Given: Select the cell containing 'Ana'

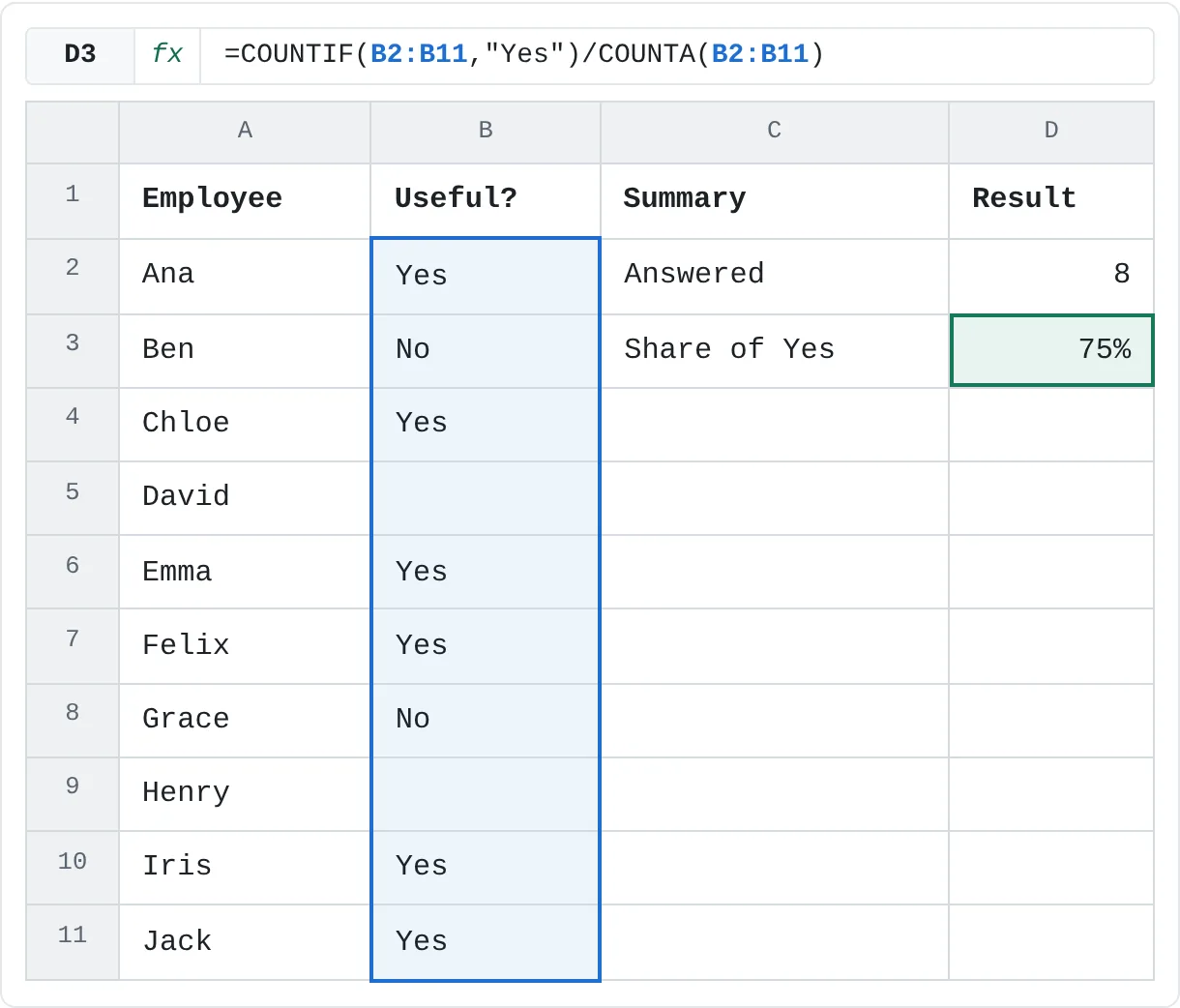Looking at the screenshot, I should [x=245, y=277].
